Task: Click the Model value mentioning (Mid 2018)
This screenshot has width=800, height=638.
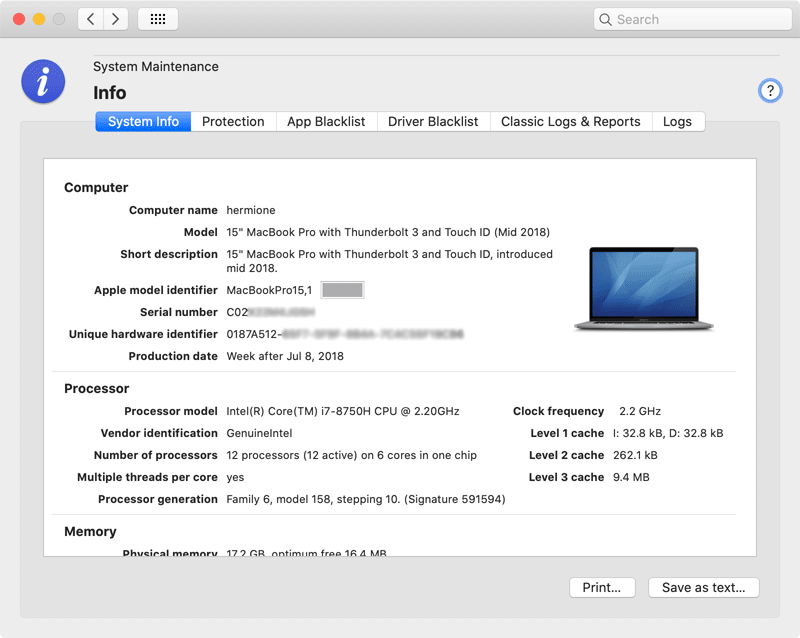Action: 388,232
